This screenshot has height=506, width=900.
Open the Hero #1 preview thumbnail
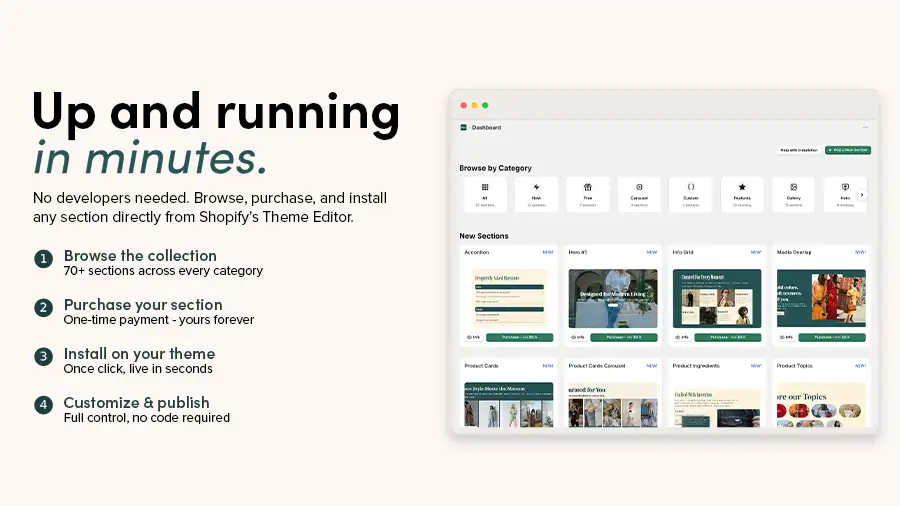pyautogui.click(x=613, y=298)
